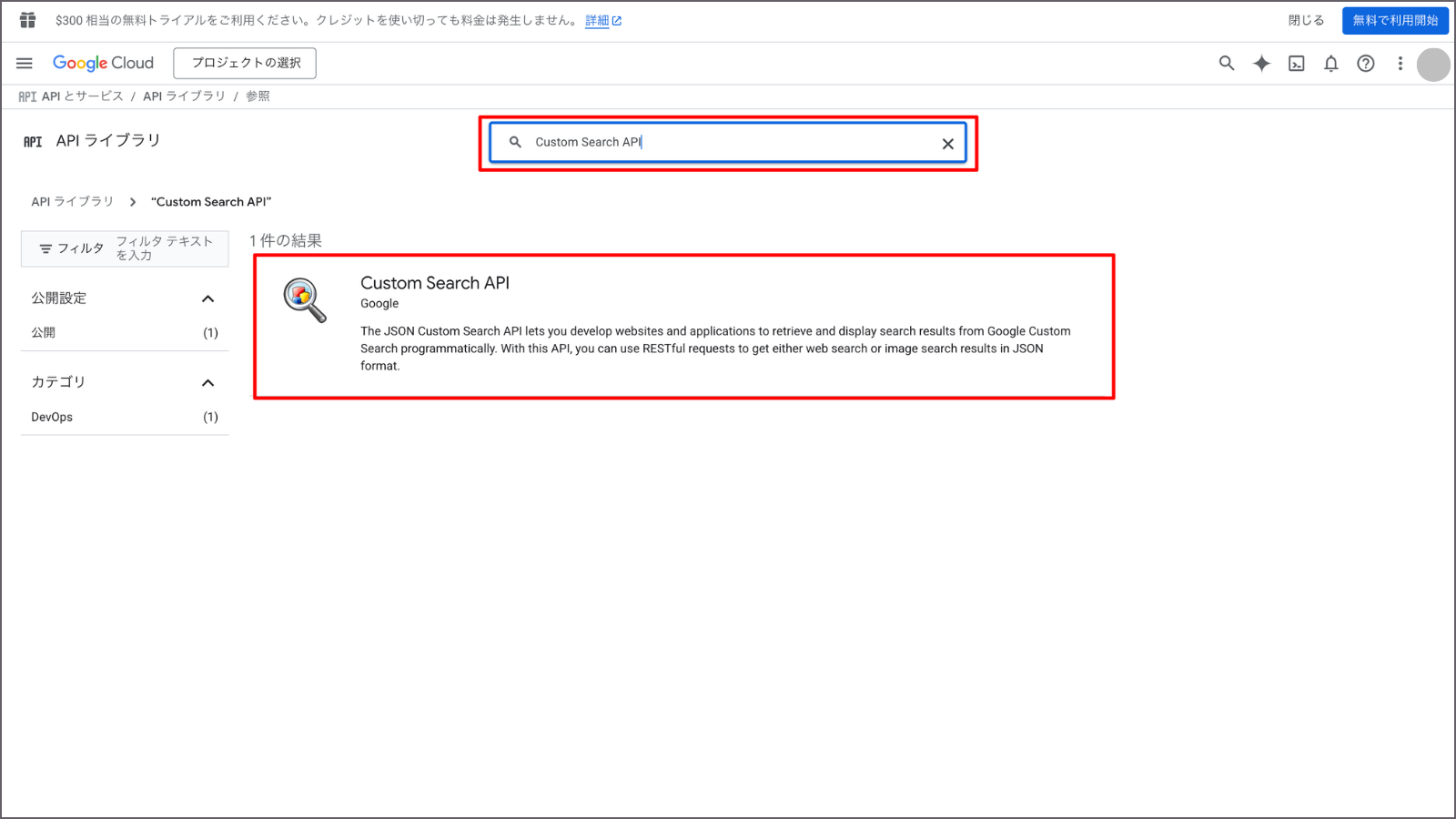
Task: Click the Google Cloud logo
Action: tap(103, 63)
